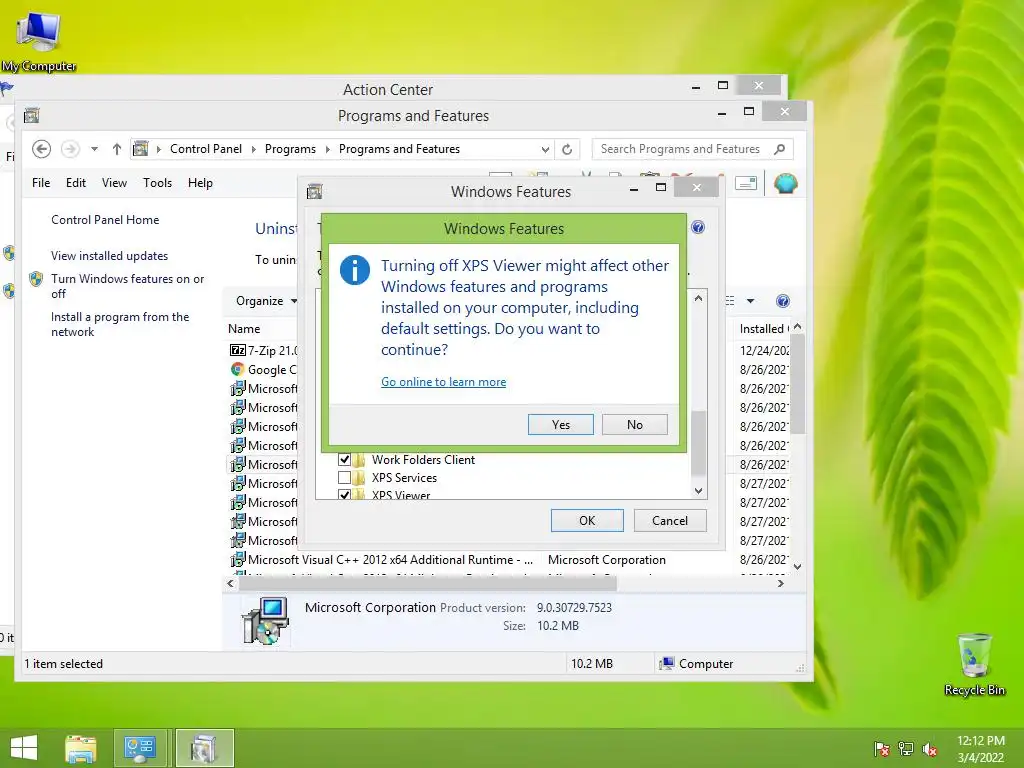Click the blue help icon in Windows Features
The image size is (1024, 768).
coord(697,227)
